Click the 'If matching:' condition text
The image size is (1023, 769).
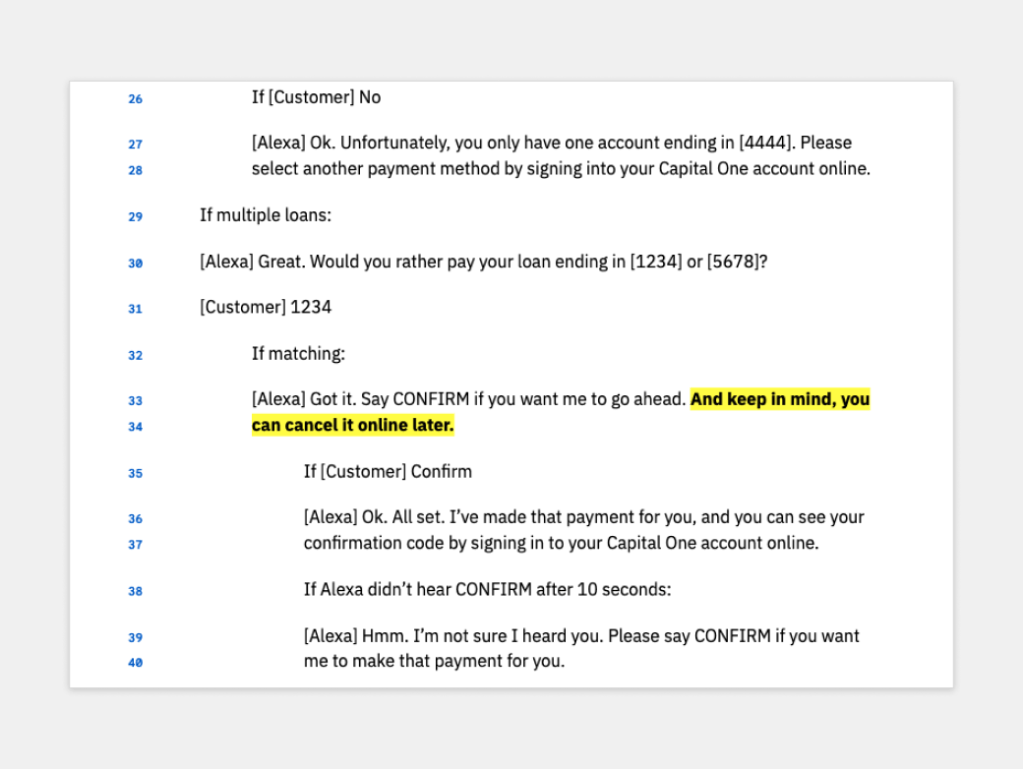pos(298,354)
